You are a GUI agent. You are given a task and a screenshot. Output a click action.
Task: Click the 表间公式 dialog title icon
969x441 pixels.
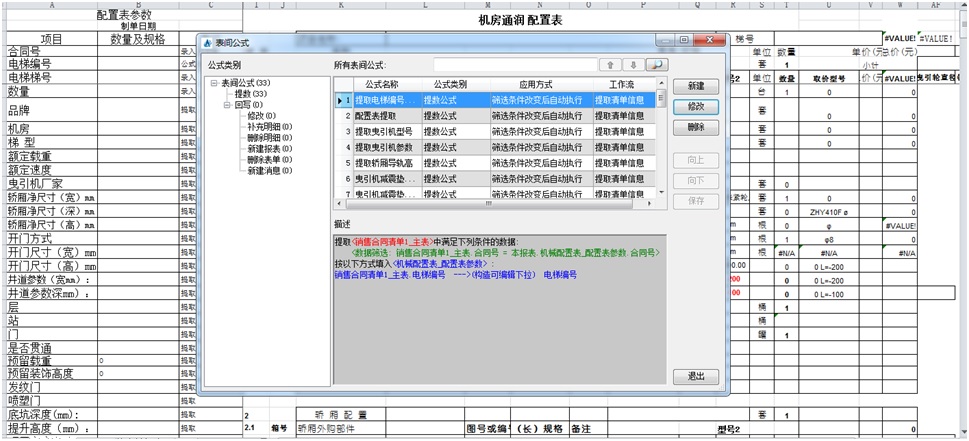(207, 42)
